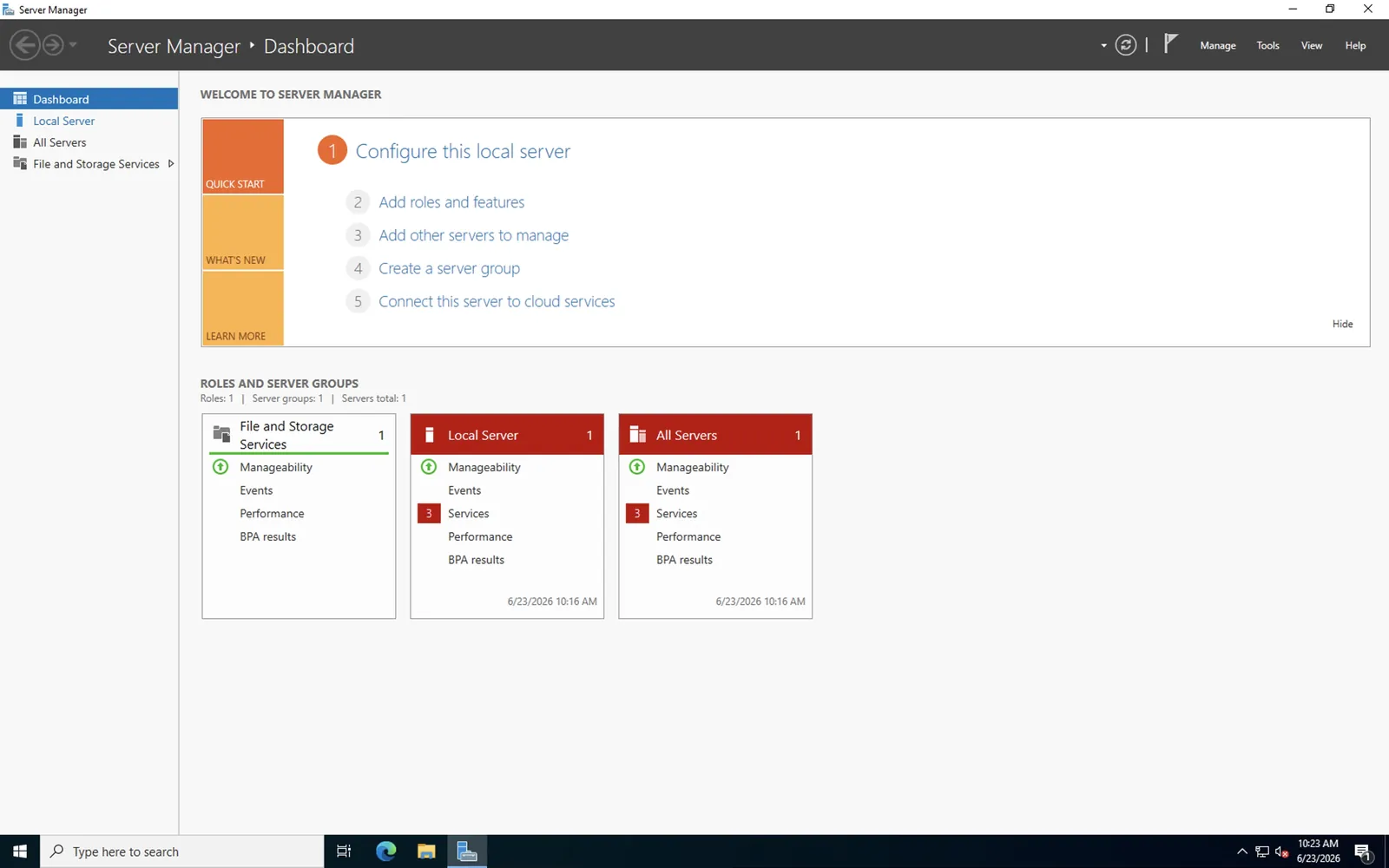Viewport: 1389px width, 868px height.
Task: Open BPA results in Local Server tile
Action: coord(476,560)
